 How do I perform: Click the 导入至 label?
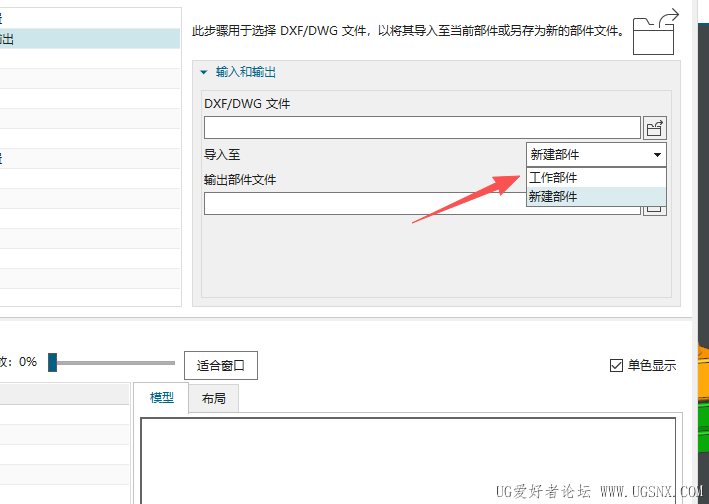tap(222, 155)
